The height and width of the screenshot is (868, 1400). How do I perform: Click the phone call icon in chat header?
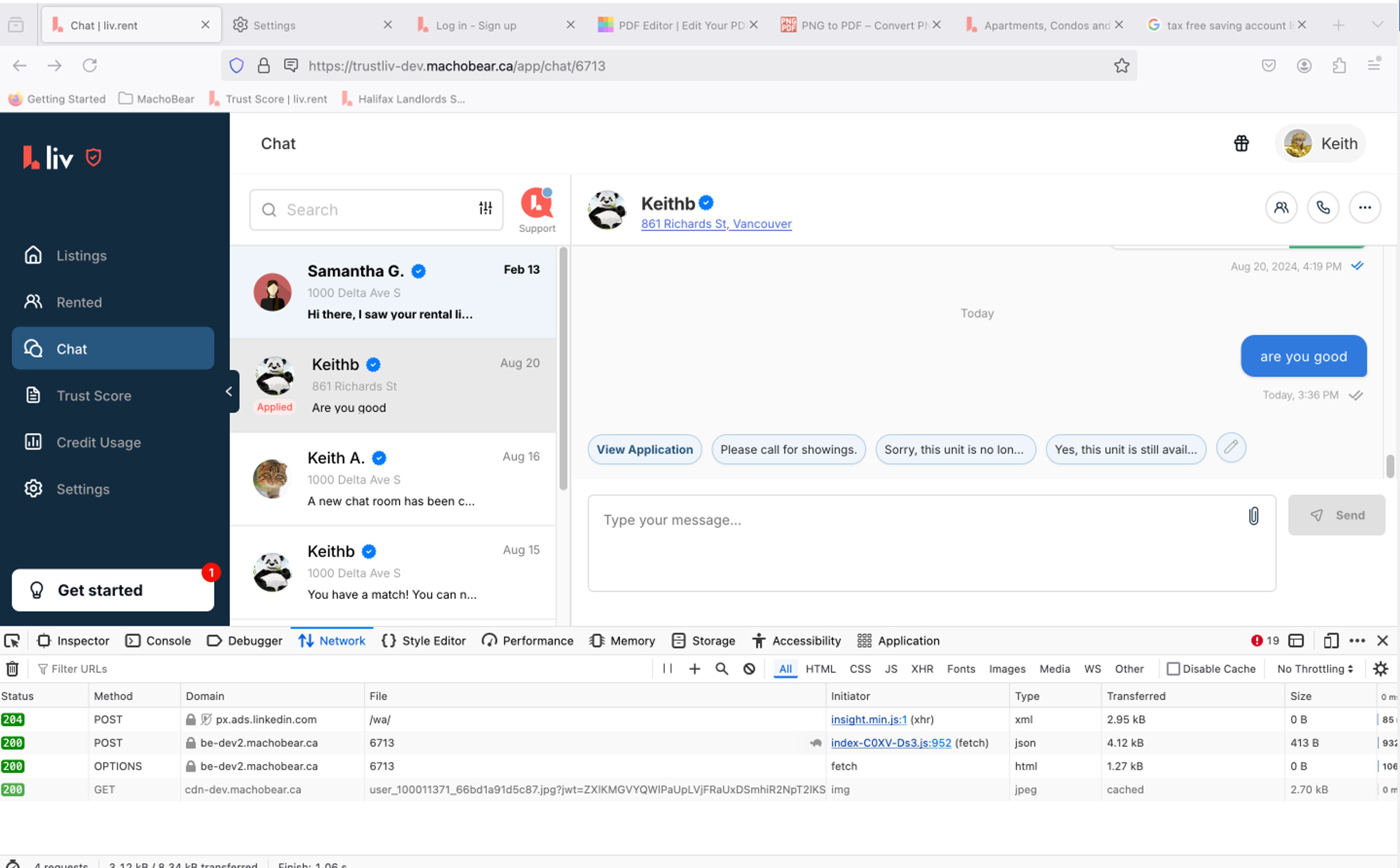(x=1323, y=207)
